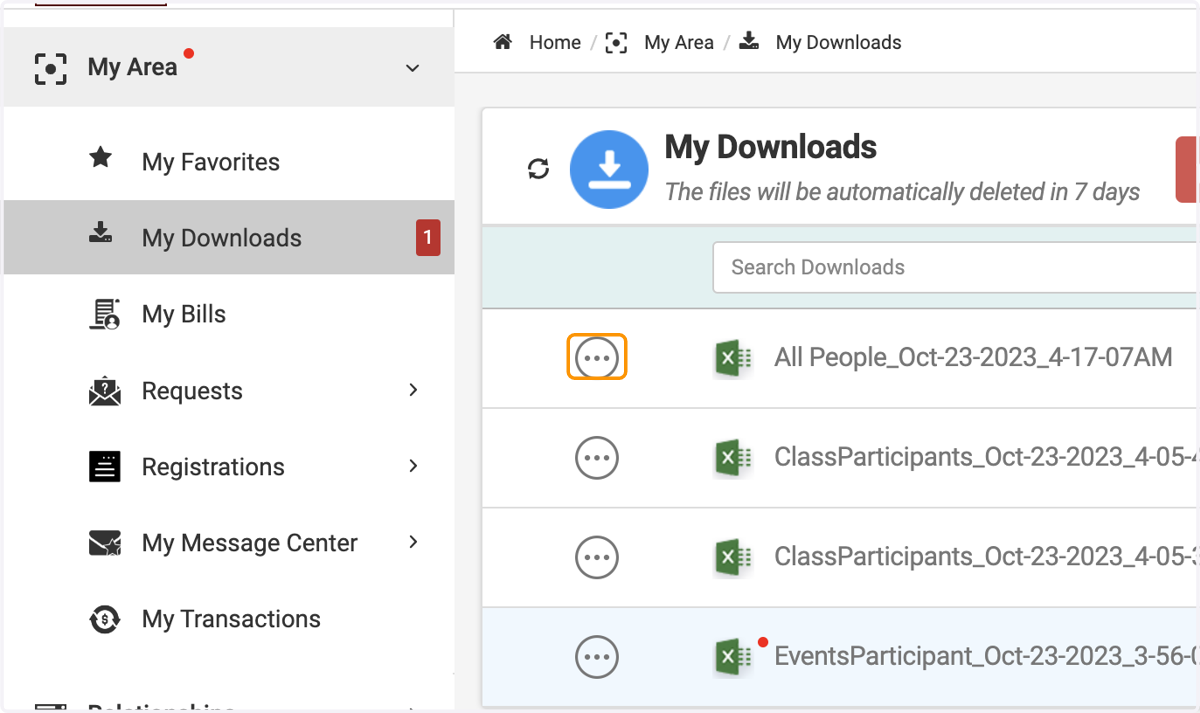Click the My Message Center mail icon
Image resolution: width=1200 pixels, height=713 pixels.
pyautogui.click(x=104, y=543)
